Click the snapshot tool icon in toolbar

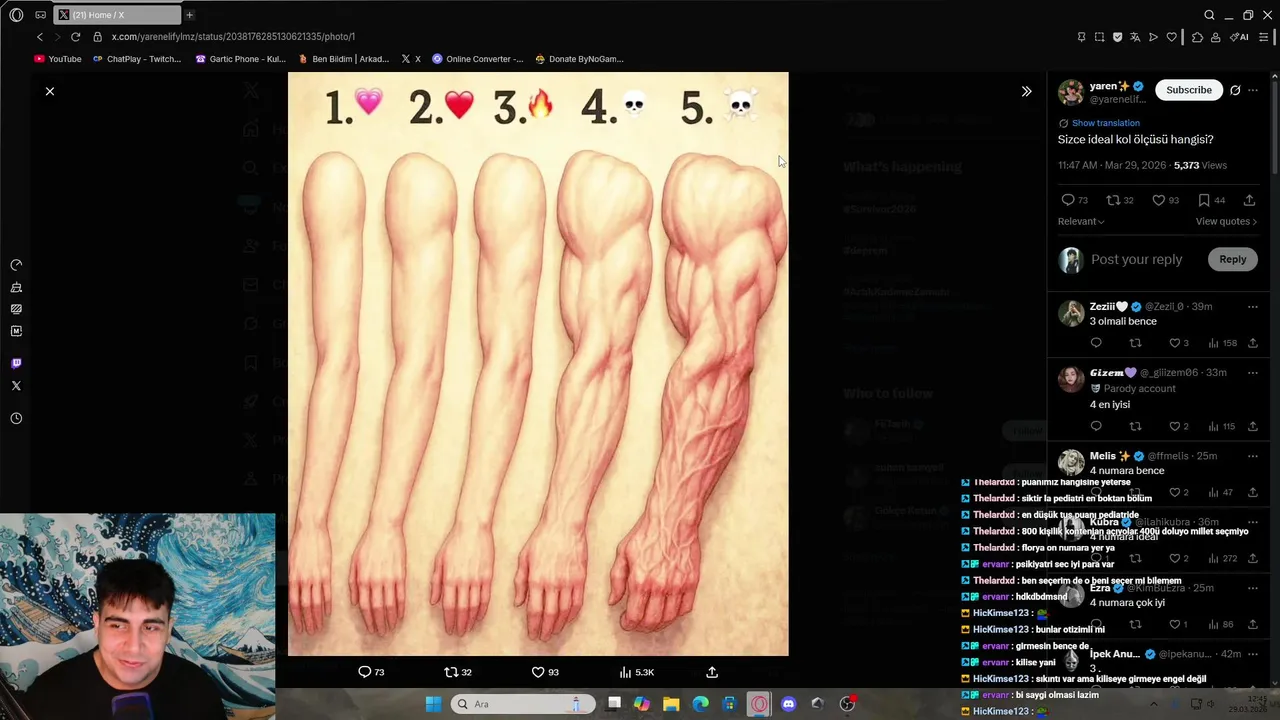click(1099, 37)
